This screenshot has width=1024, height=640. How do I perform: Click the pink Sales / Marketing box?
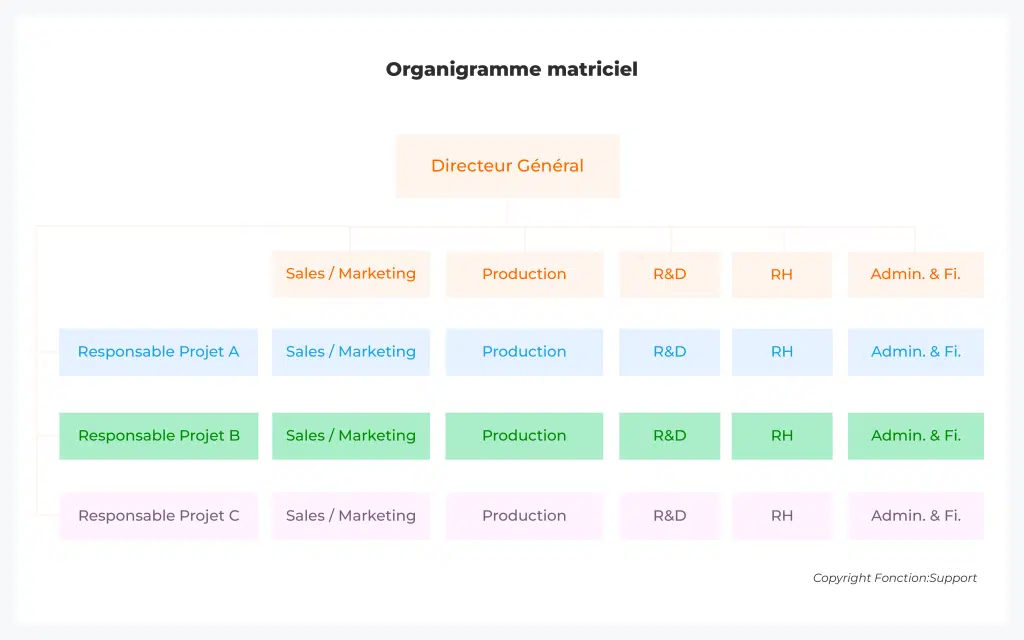click(351, 516)
